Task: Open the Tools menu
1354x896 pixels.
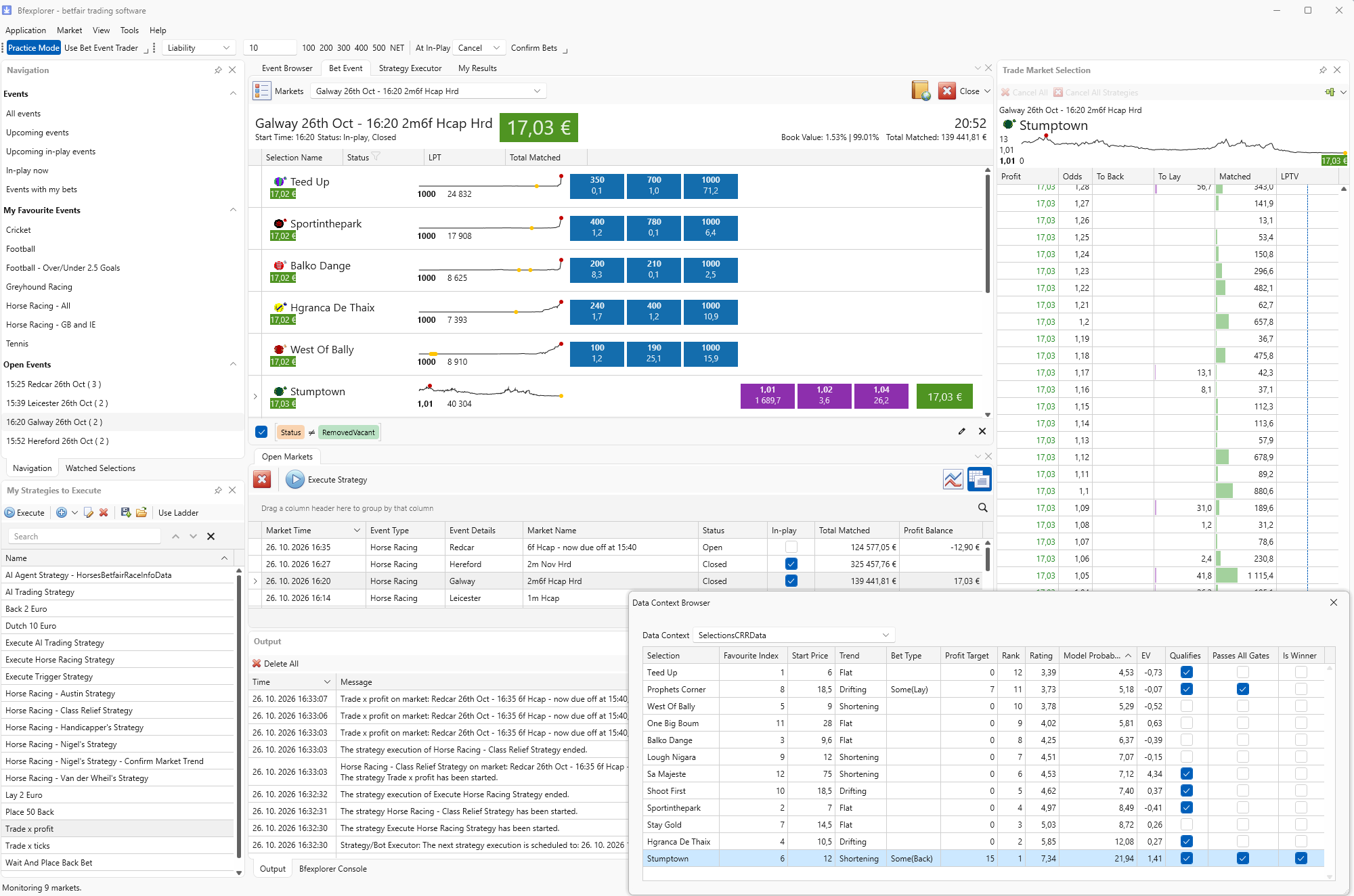Action: coord(129,30)
